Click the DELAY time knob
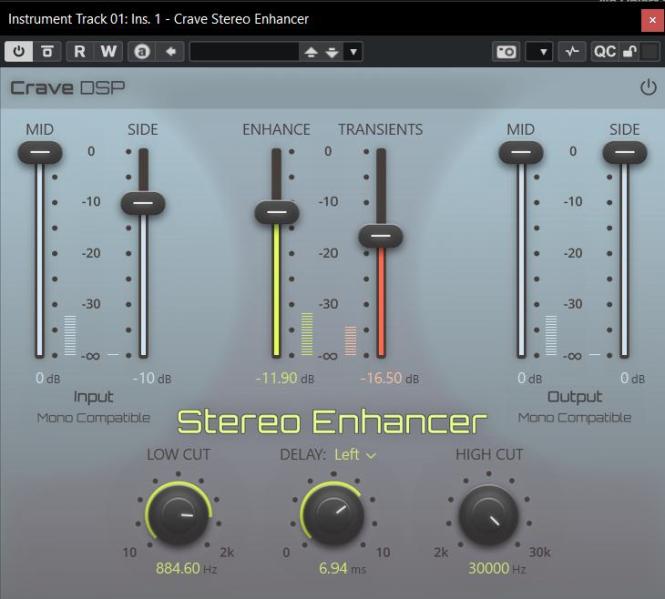This screenshot has height=599, width=665. tap(333, 514)
